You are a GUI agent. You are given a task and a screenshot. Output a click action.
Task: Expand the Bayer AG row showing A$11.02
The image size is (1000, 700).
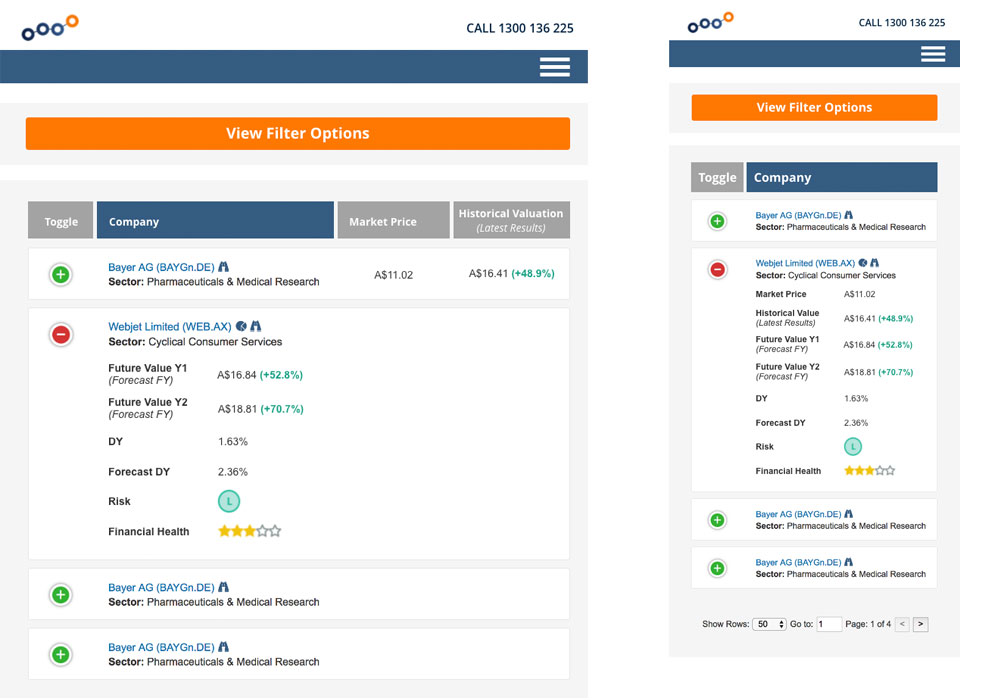coord(61,275)
